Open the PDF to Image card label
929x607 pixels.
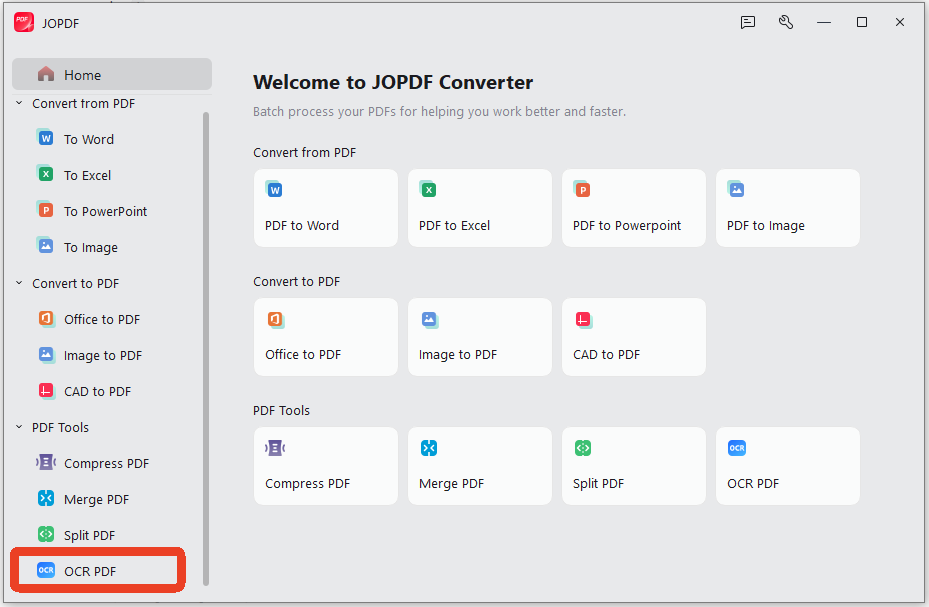pos(765,226)
